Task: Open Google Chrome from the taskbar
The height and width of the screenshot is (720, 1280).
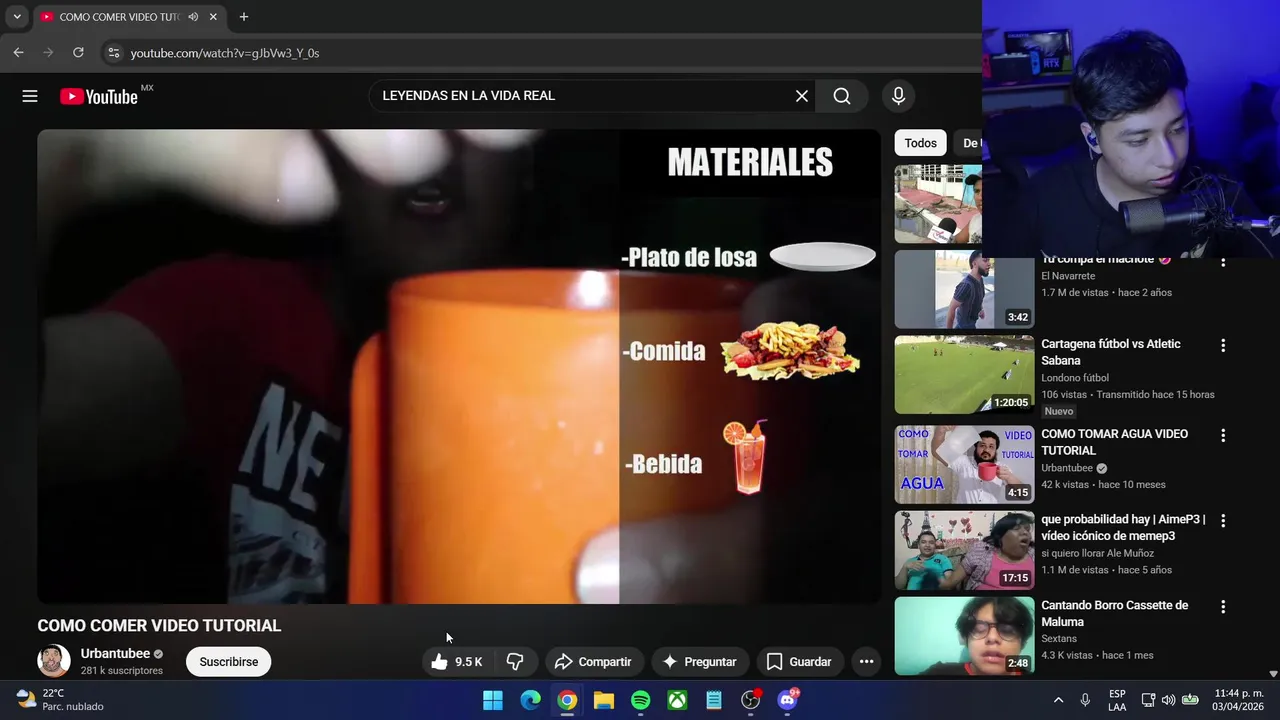Action: (567, 700)
